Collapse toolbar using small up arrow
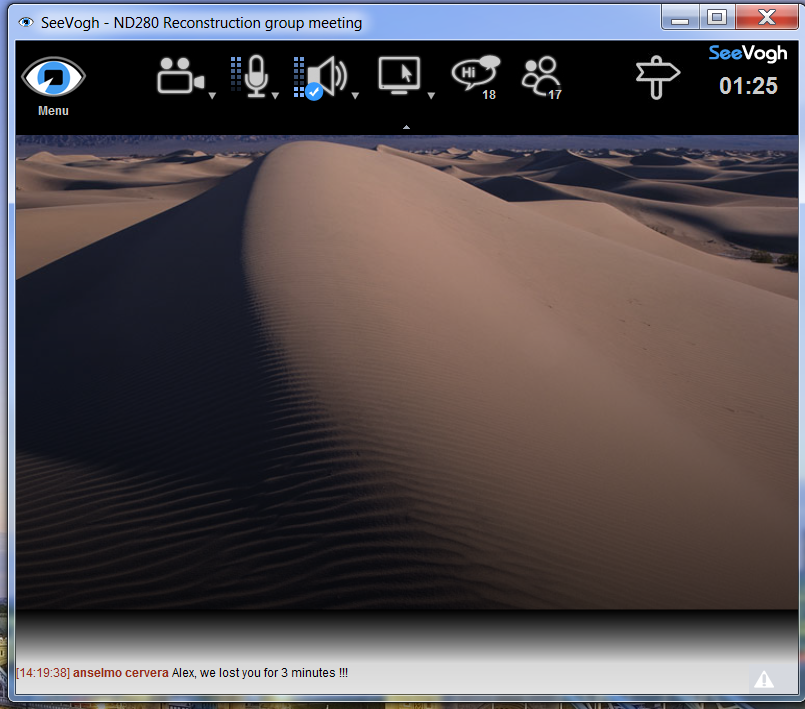Image resolution: width=805 pixels, height=709 pixels. 406,128
